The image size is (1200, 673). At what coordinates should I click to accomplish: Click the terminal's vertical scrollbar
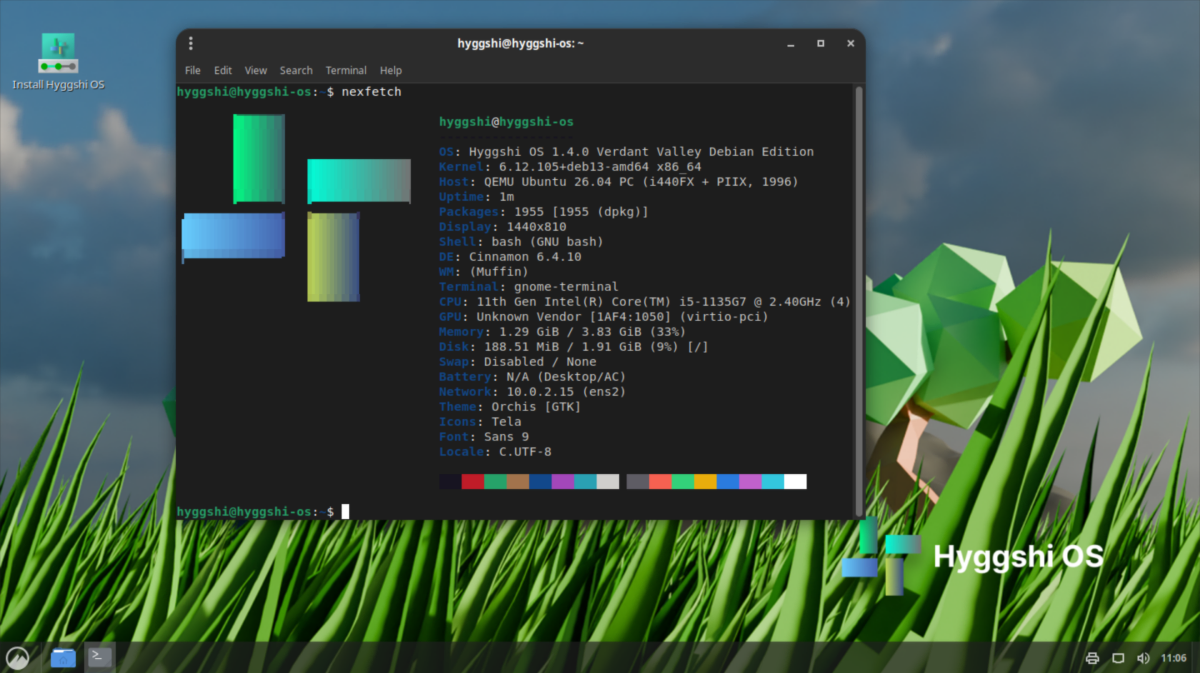coord(858,300)
